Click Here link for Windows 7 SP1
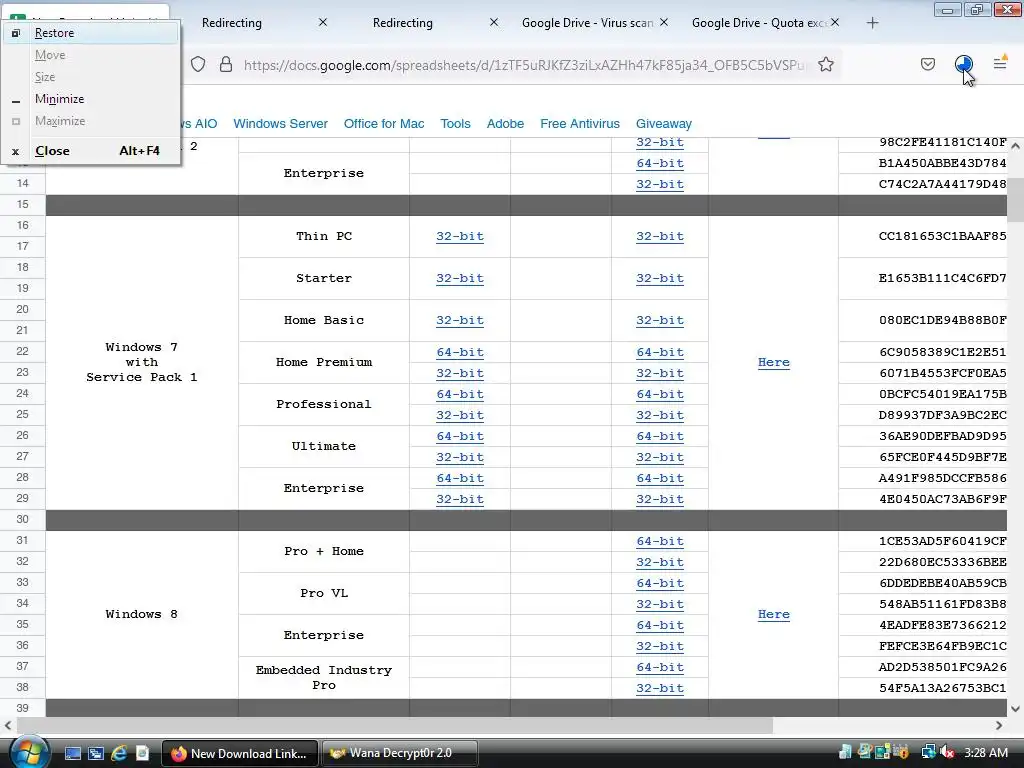The width and height of the screenshot is (1024, 768). pos(773,362)
